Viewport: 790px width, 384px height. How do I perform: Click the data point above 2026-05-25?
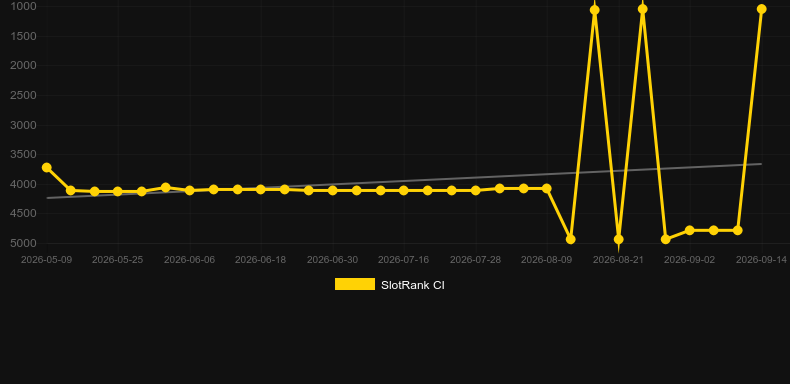pyautogui.click(x=117, y=191)
